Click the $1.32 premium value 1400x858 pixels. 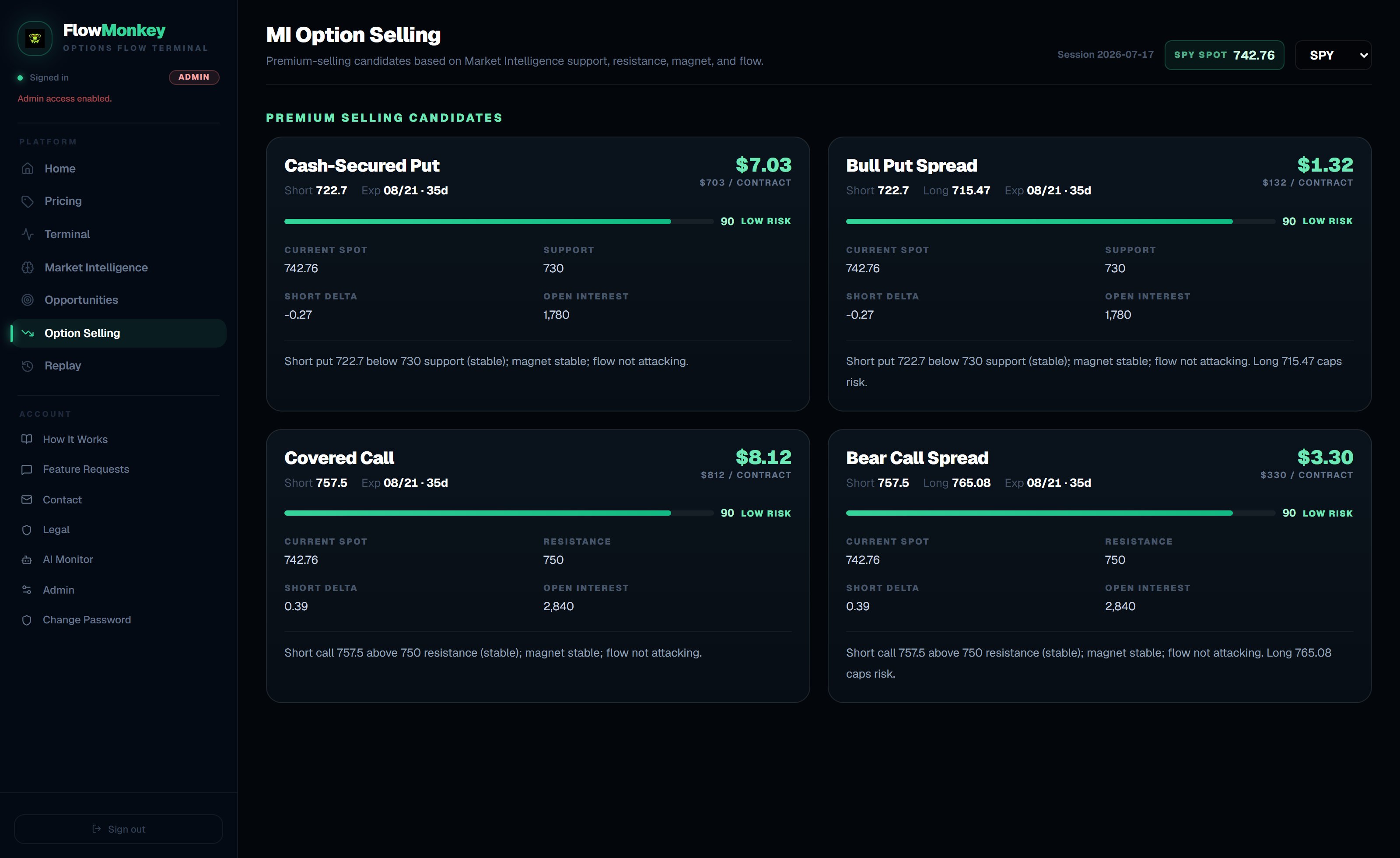coord(1325,164)
